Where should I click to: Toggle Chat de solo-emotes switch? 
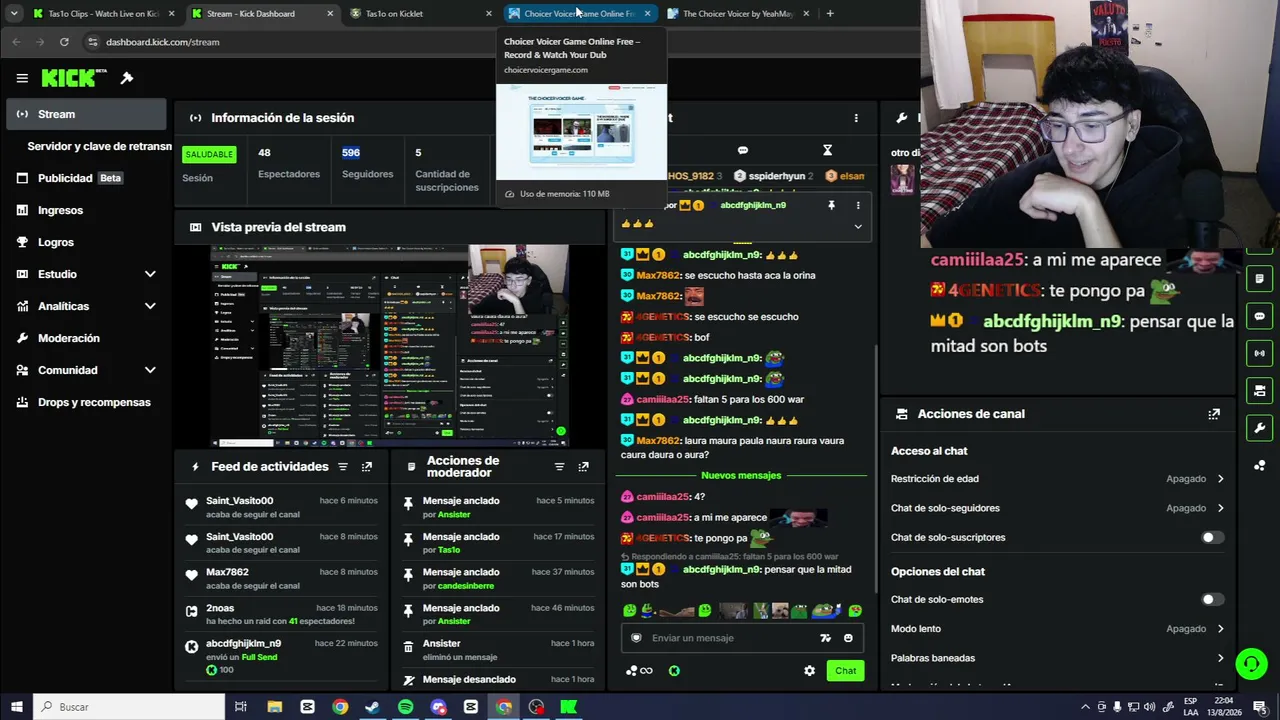point(1212,600)
